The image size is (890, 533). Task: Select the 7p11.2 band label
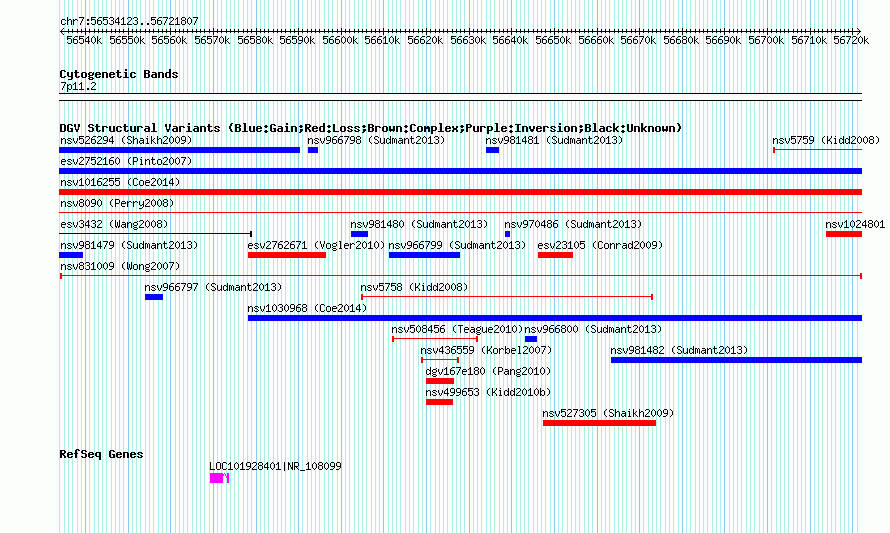(x=78, y=86)
